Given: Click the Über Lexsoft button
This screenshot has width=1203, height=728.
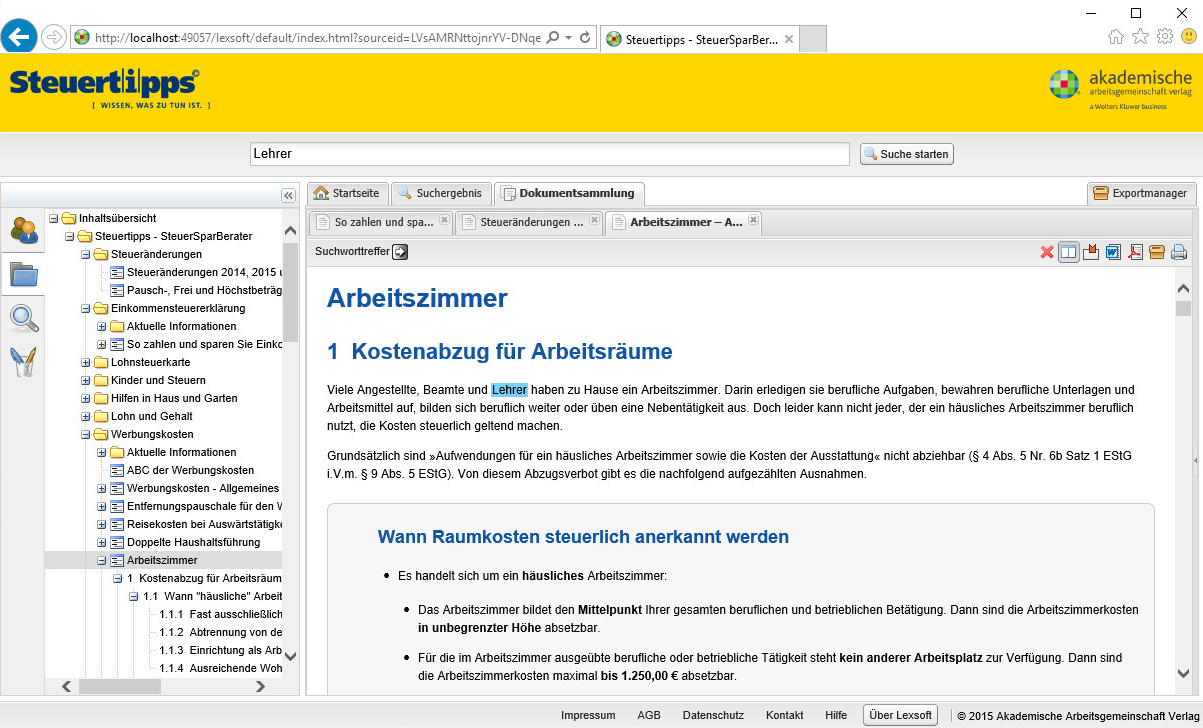Looking at the screenshot, I should (901, 715).
